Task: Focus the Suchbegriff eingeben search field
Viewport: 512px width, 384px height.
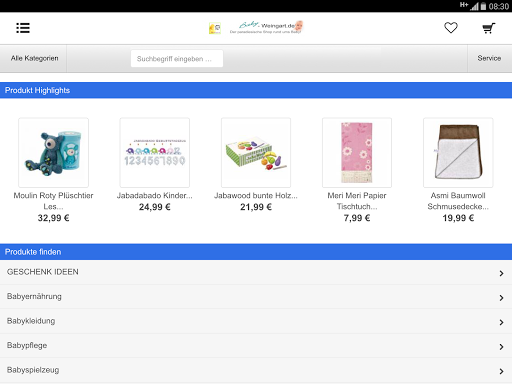Action: pos(177,59)
